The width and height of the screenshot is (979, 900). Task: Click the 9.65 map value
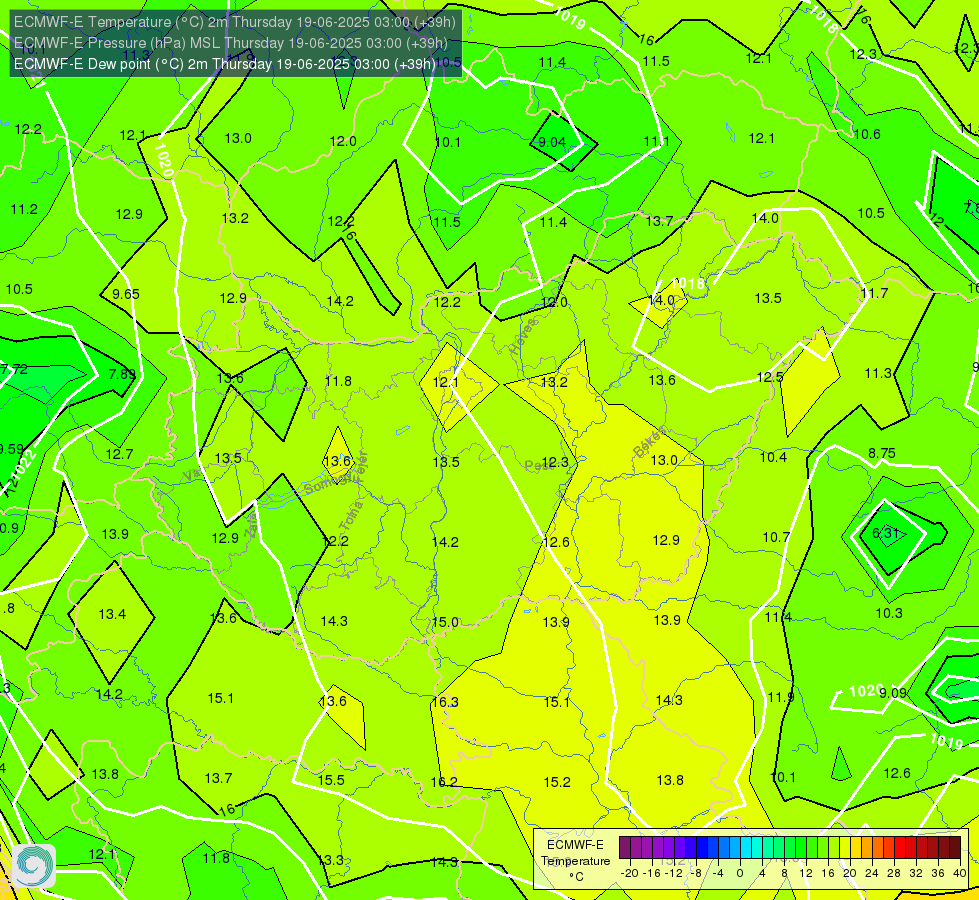tap(126, 294)
